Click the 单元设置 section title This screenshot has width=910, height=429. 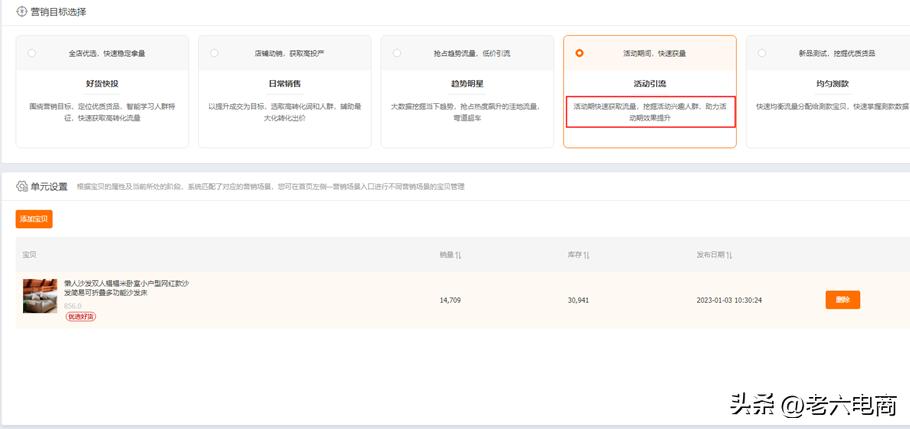pos(49,186)
